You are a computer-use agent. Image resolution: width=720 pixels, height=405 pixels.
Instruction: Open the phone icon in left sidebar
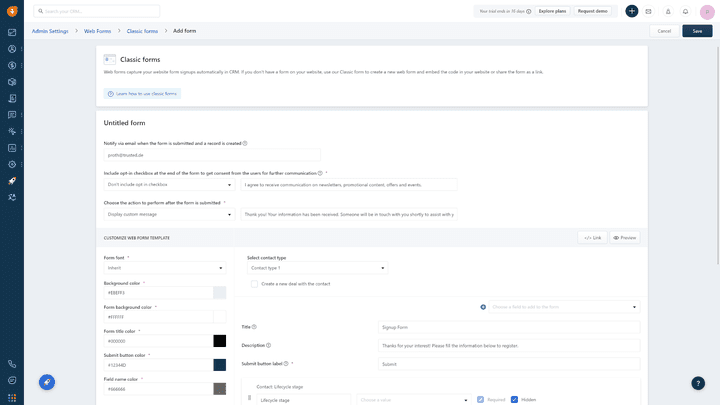(x=12, y=364)
